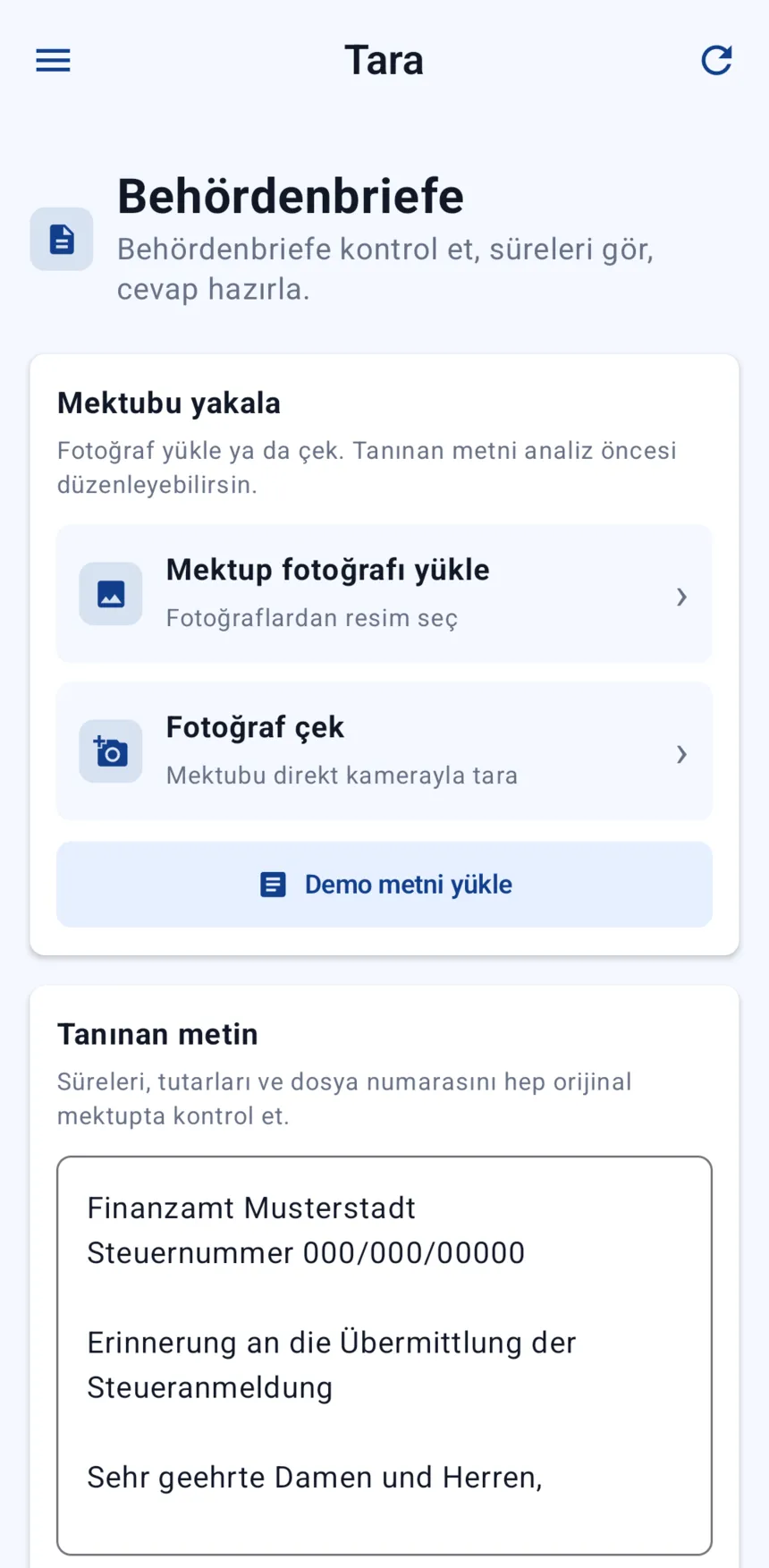Tap the refresh icon in header
Image resolution: width=769 pixels, height=1568 pixels.
point(716,60)
